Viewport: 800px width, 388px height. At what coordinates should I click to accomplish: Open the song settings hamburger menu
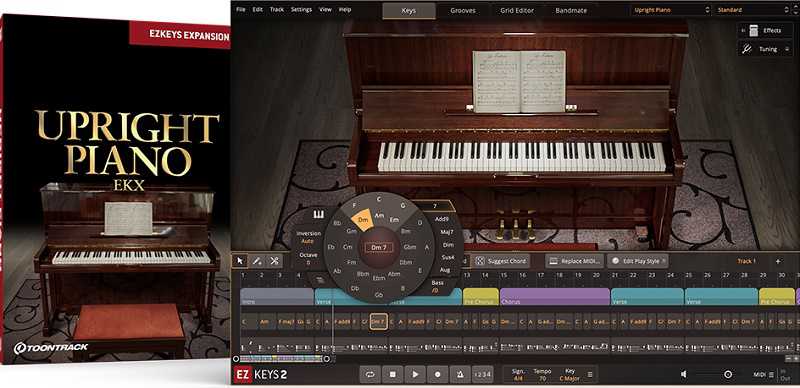point(590,374)
